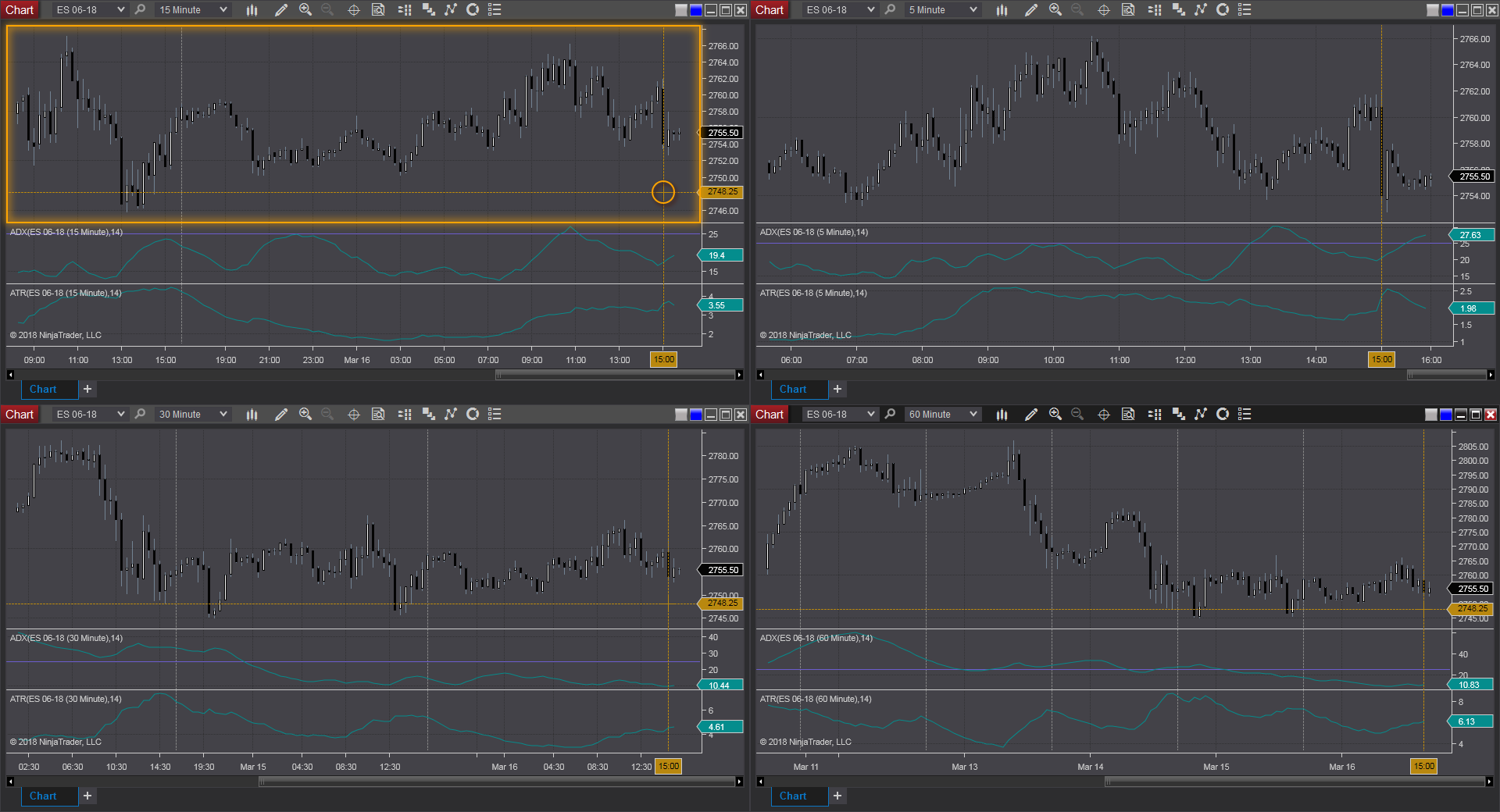This screenshot has height=812, width=1500.
Task: Add new tab in 5 Minute chart window
Action: click(837, 390)
